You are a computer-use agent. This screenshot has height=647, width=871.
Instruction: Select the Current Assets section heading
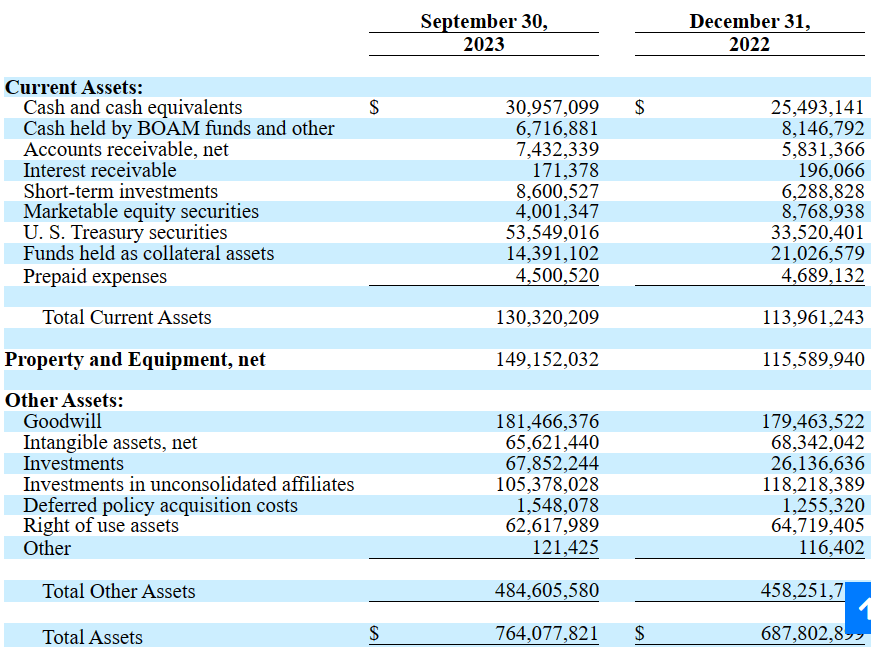tap(74, 88)
